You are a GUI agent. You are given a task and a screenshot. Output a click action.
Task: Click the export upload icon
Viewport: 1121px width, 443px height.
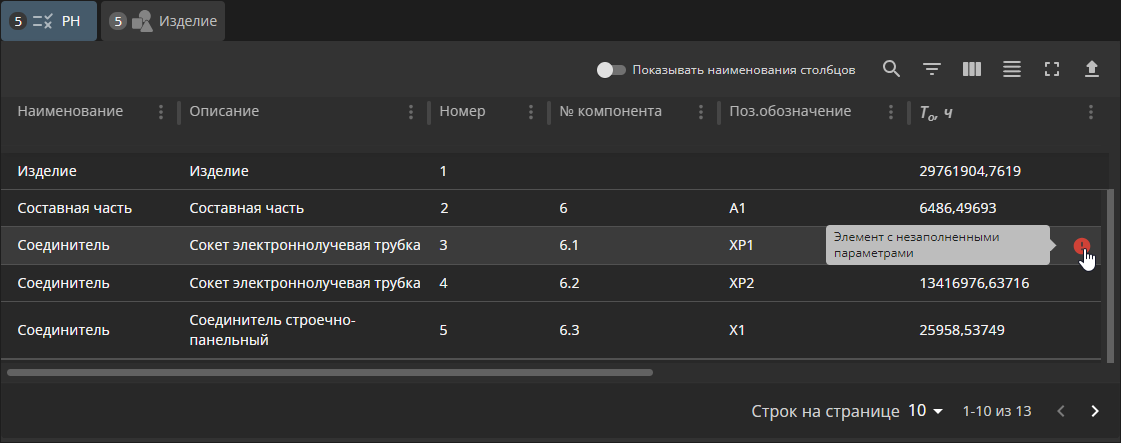point(1092,69)
